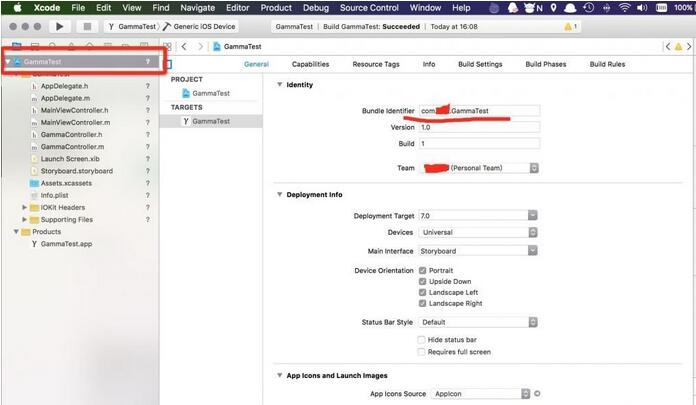Open the Time Machine menu bar icon
696x405 pixels.
tap(589, 8)
